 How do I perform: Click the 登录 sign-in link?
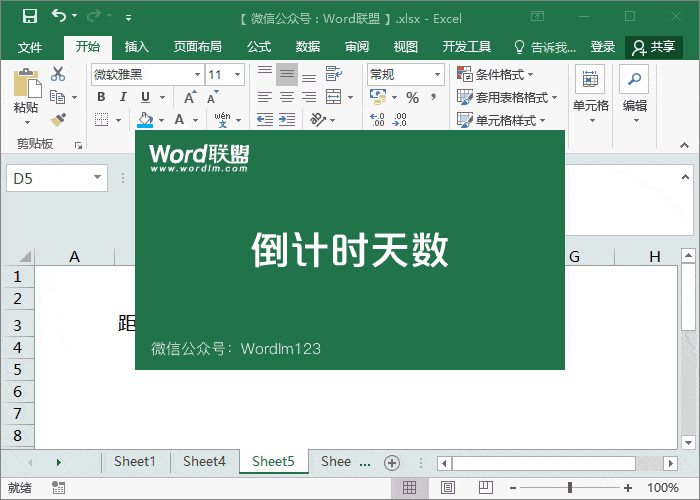coord(603,47)
